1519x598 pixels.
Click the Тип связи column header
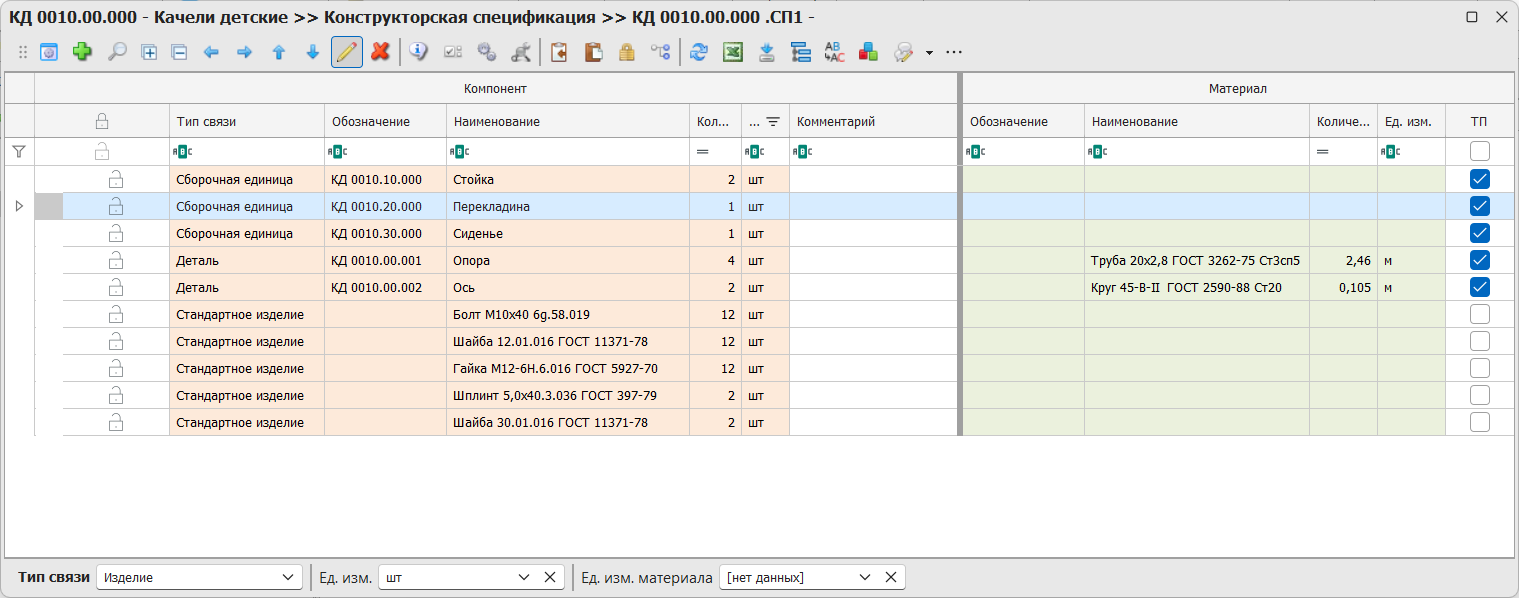(x=246, y=122)
